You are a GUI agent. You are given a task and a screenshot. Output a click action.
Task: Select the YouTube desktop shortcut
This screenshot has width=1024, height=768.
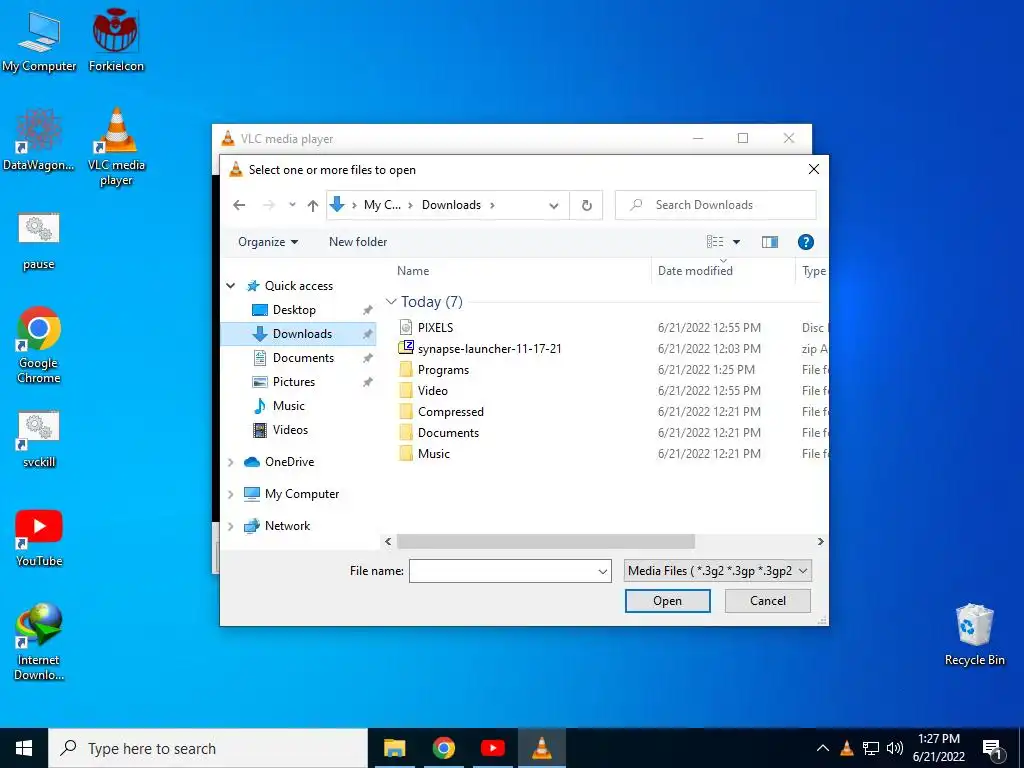click(x=39, y=538)
